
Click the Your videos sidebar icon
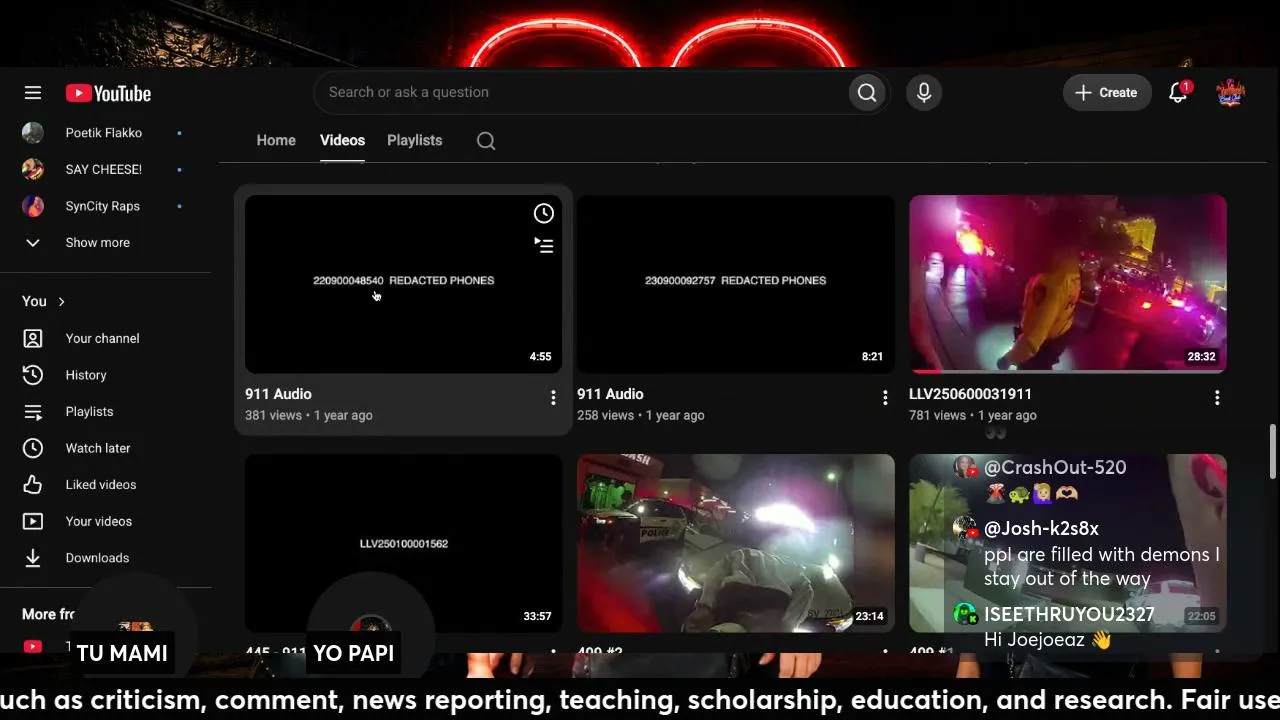[x=33, y=521]
